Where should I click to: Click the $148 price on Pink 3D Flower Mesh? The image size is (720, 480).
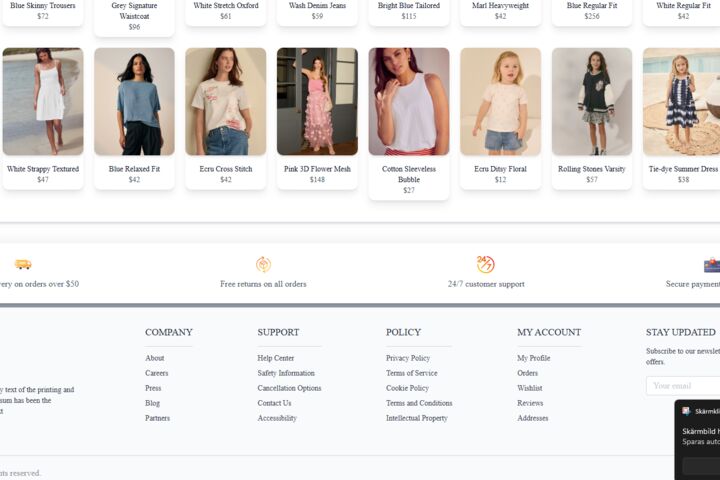point(317,180)
